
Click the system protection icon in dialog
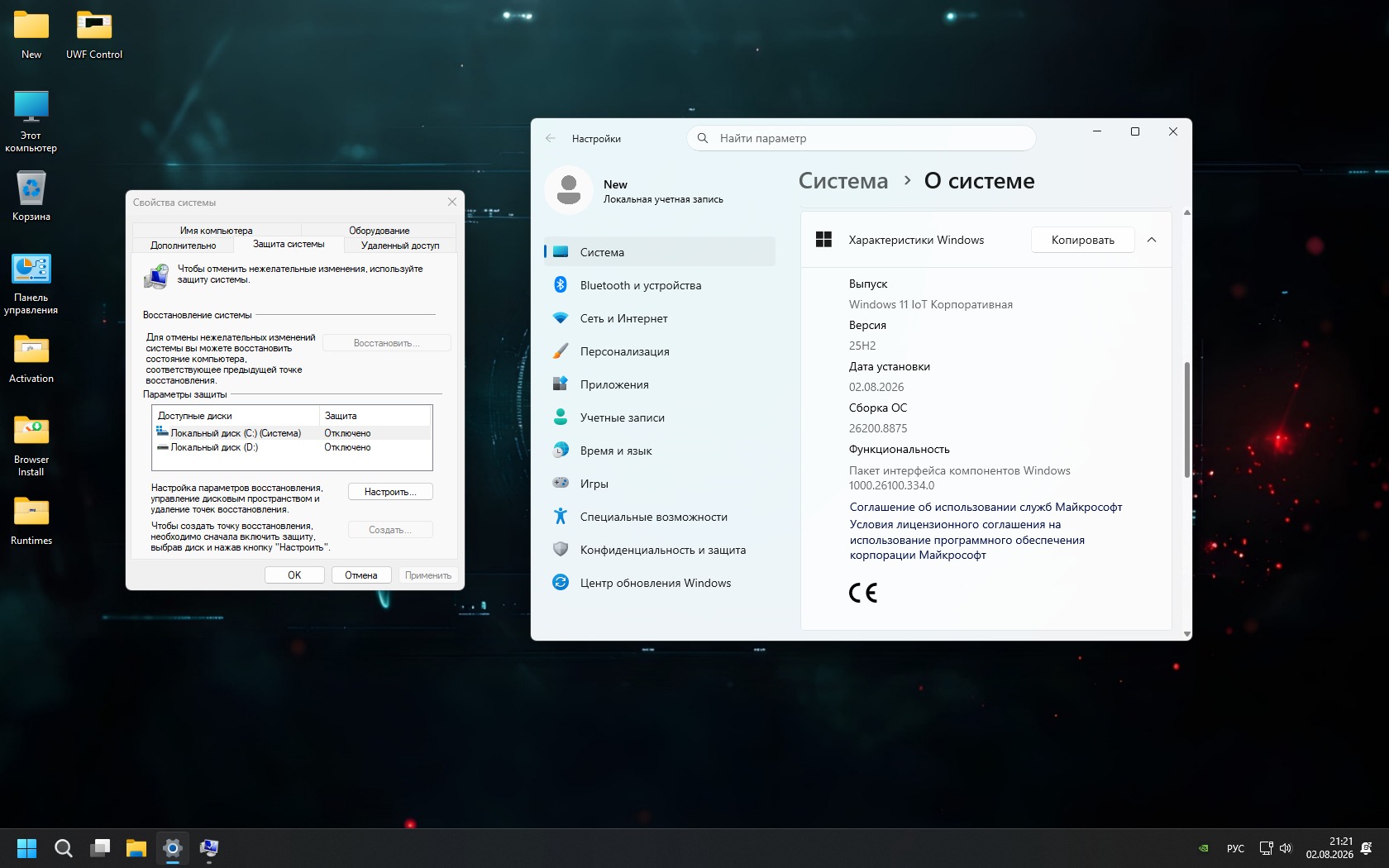coord(156,276)
